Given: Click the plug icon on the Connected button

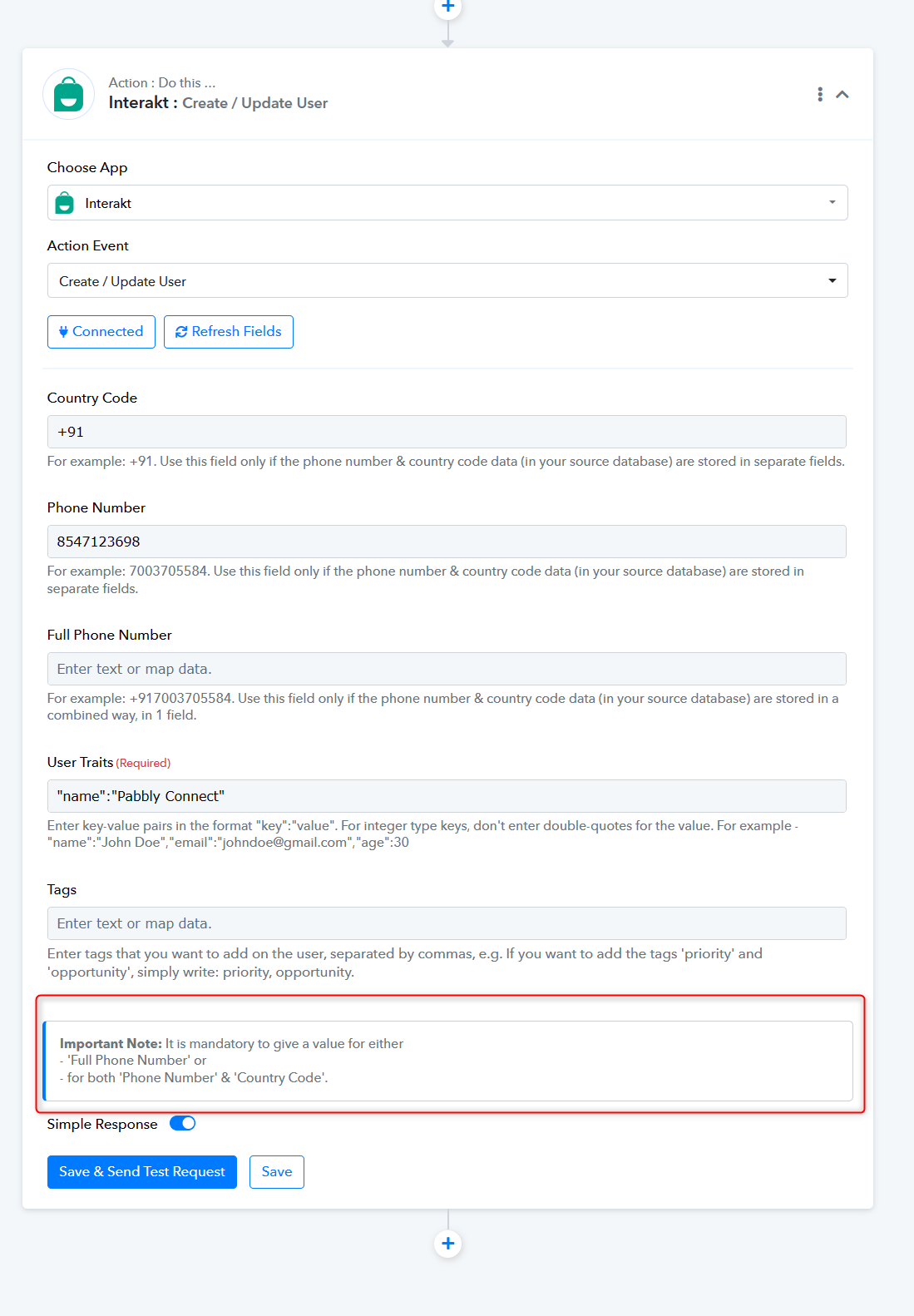Looking at the screenshot, I should [63, 332].
